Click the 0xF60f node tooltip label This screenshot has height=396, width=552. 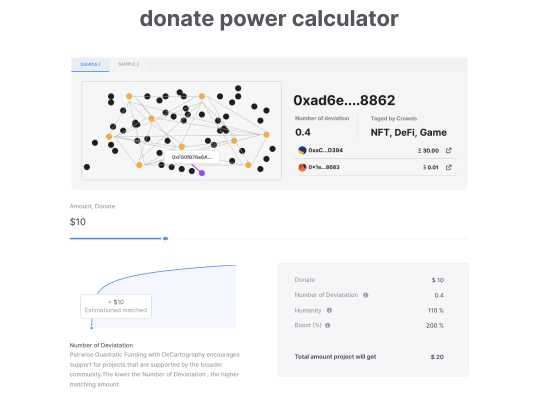click(x=192, y=157)
